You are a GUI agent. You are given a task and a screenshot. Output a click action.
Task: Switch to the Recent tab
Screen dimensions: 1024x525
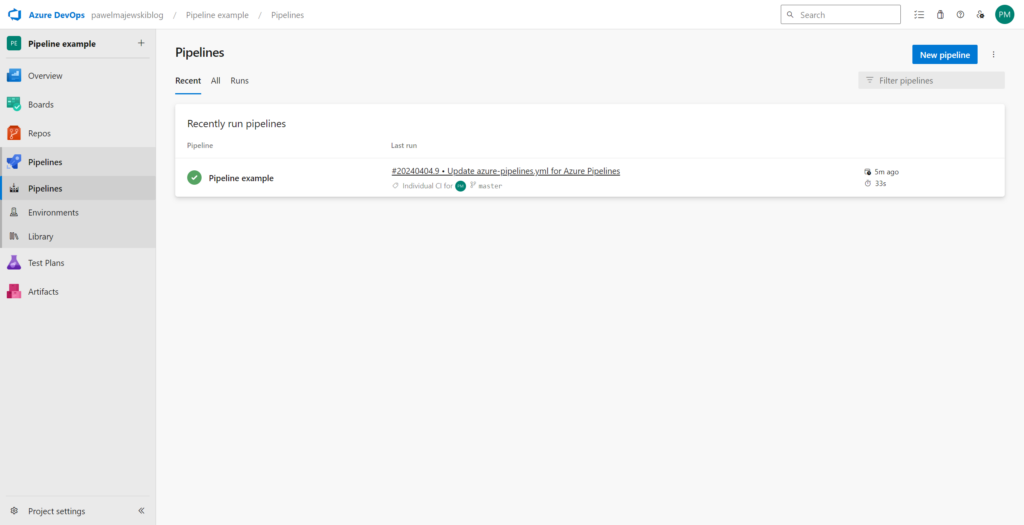tap(188, 81)
